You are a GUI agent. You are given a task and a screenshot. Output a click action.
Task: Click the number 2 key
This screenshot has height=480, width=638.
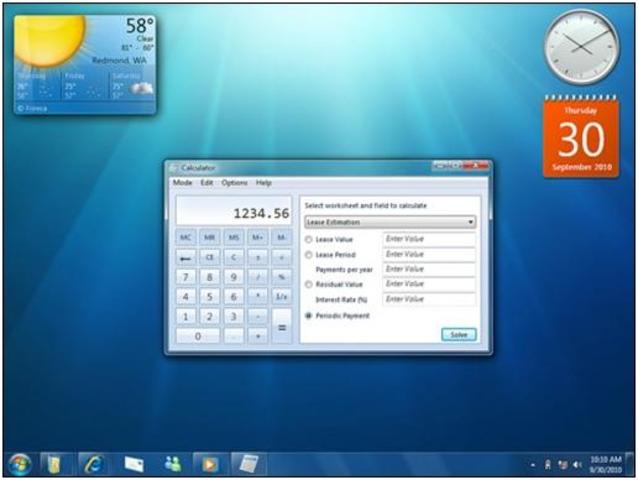210,316
